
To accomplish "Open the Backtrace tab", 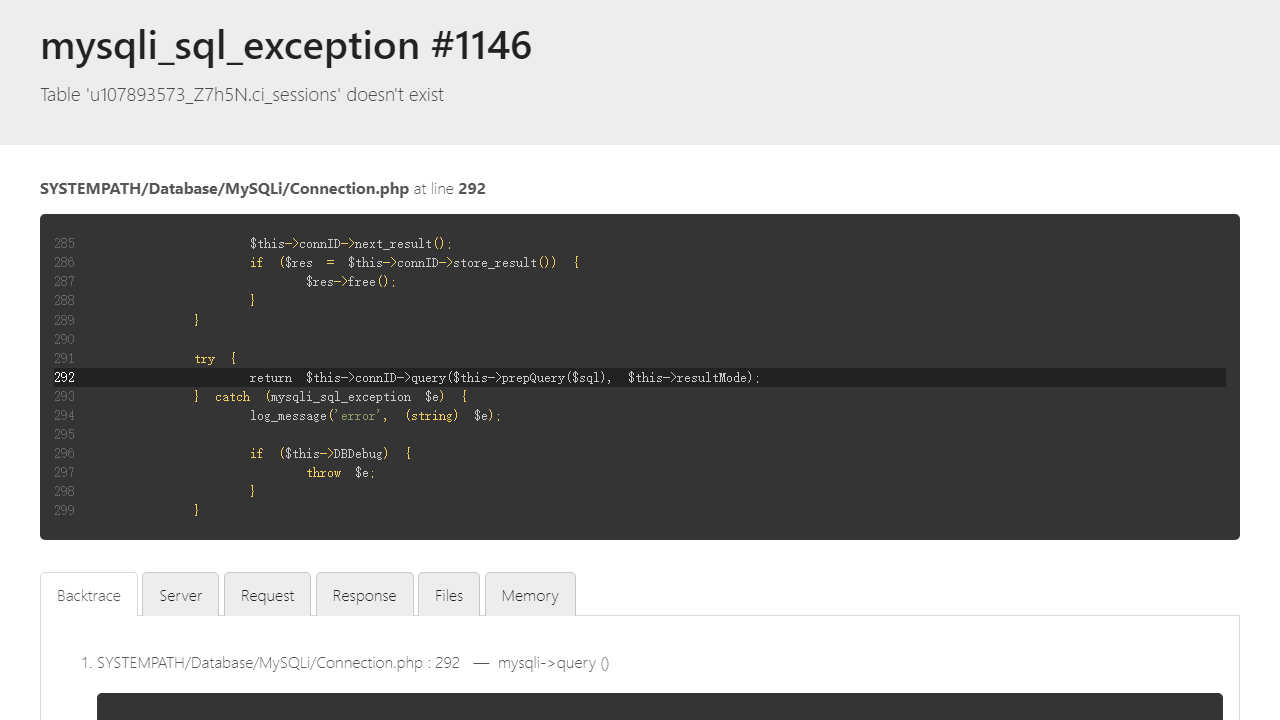I will (x=89, y=595).
